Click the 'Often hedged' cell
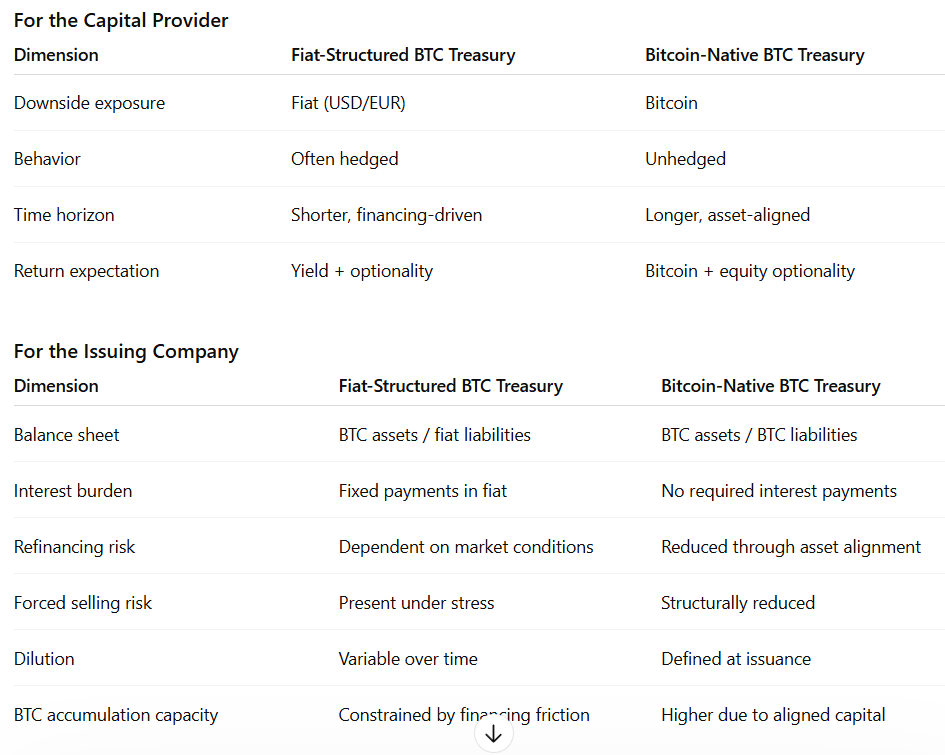This screenshot has width=945, height=755. tap(345, 159)
